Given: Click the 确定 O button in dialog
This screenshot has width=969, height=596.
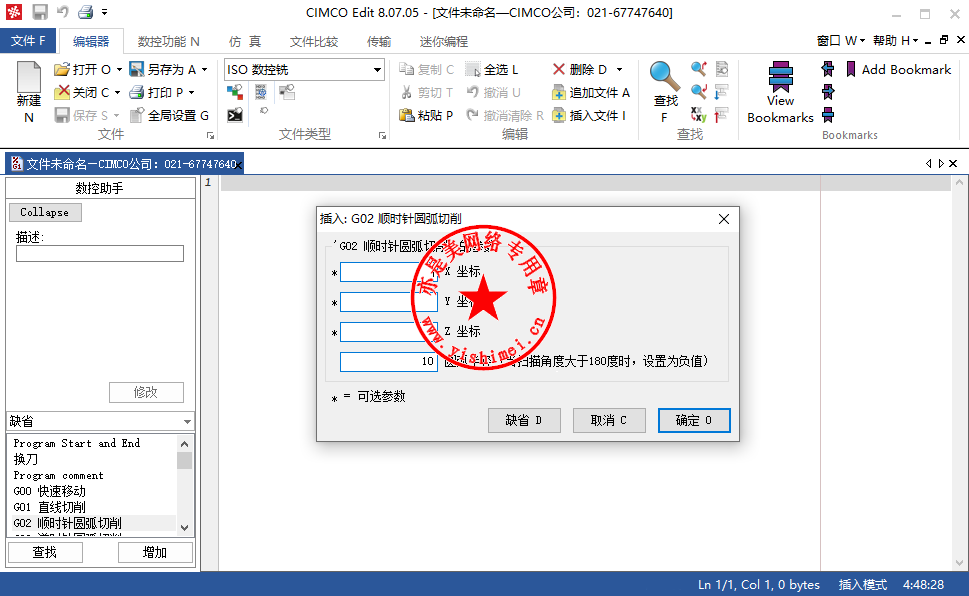Looking at the screenshot, I should coord(694,420).
